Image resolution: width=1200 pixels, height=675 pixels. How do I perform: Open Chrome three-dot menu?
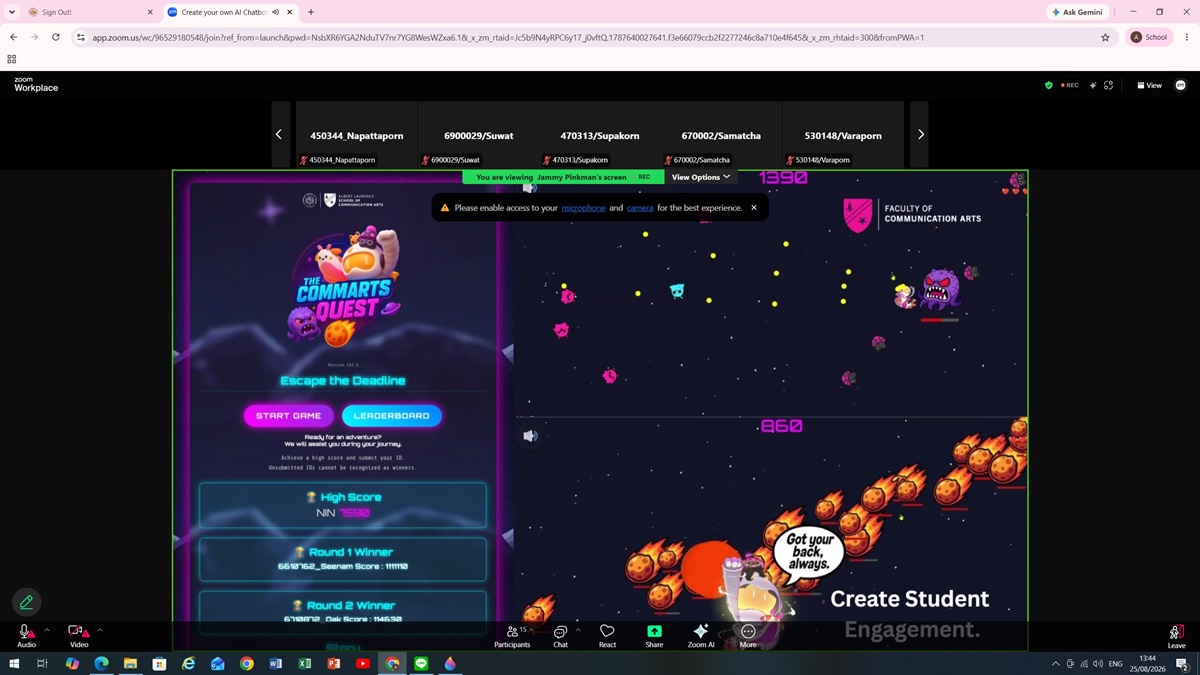pos(1185,37)
